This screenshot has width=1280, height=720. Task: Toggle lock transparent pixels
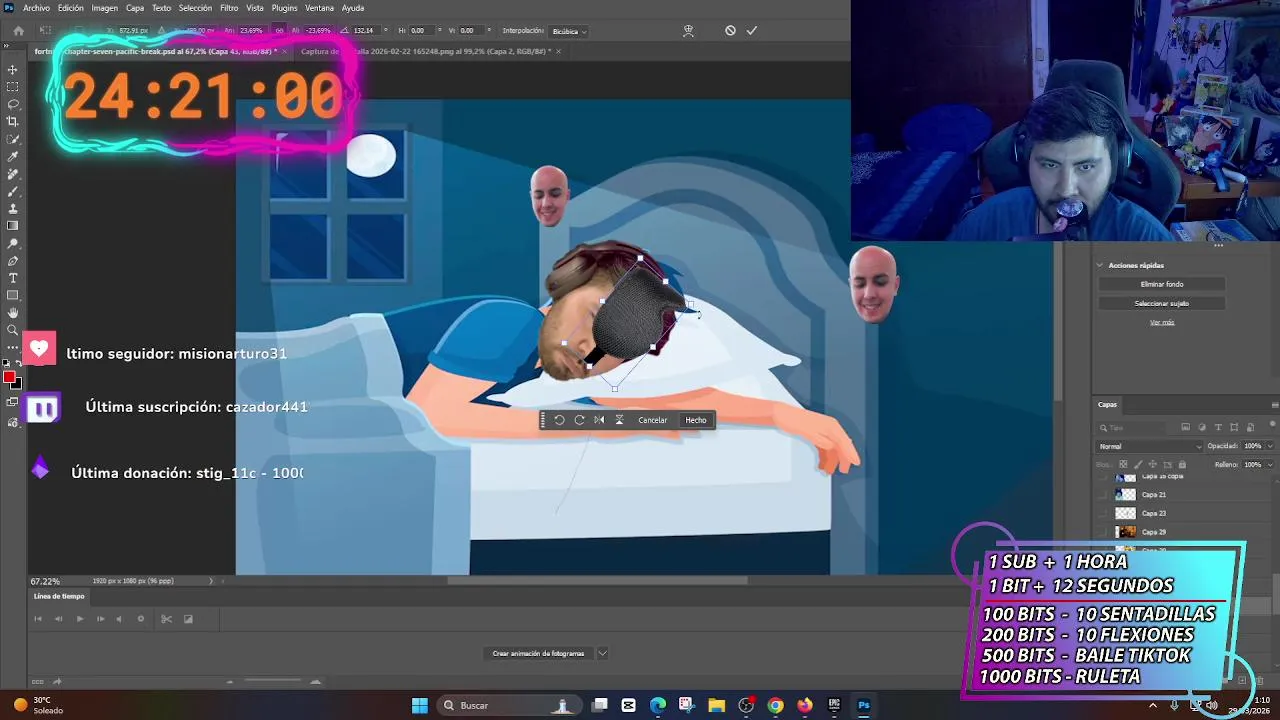point(1123,464)
